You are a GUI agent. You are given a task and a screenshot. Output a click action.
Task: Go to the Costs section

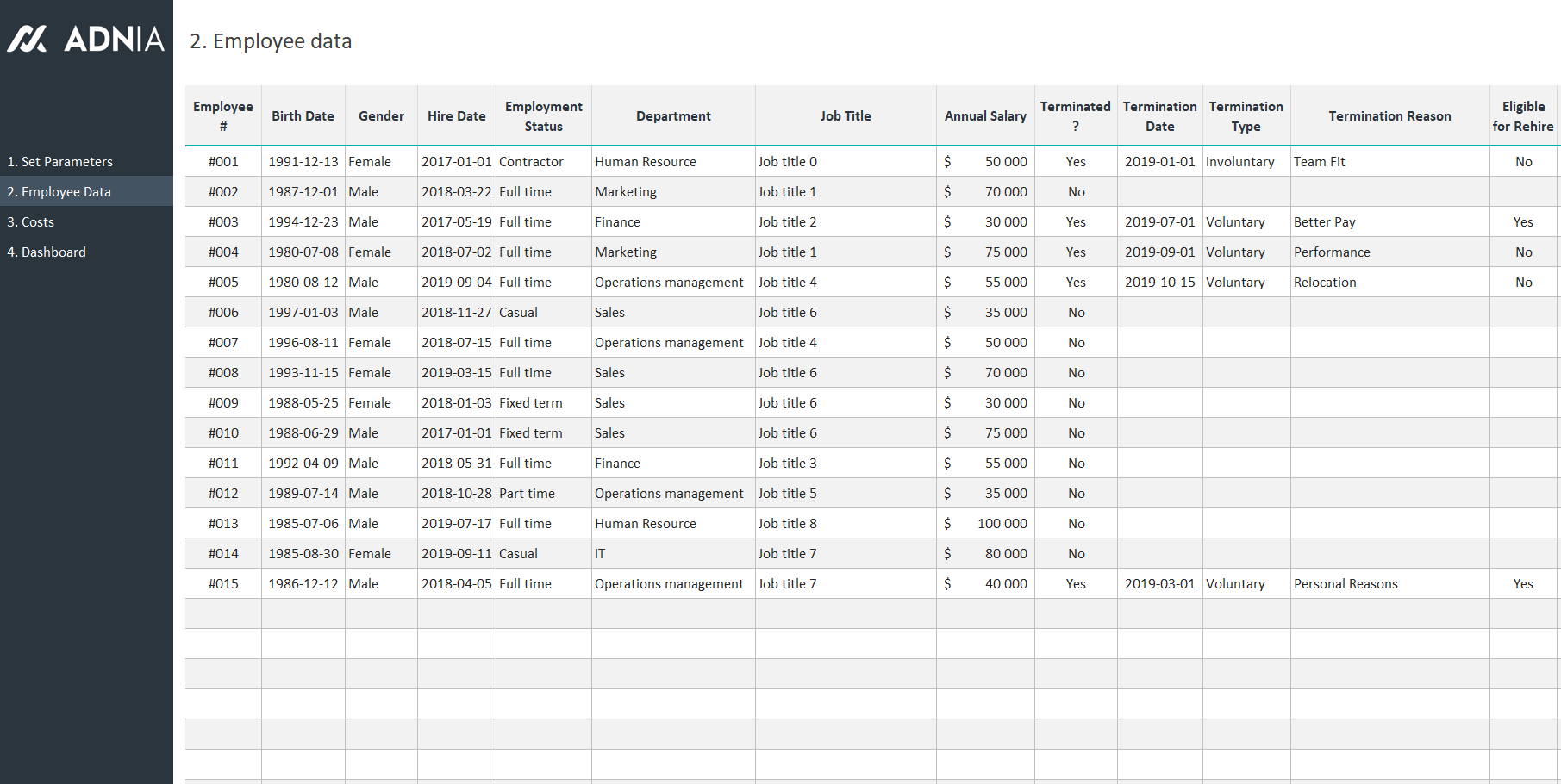31,222
